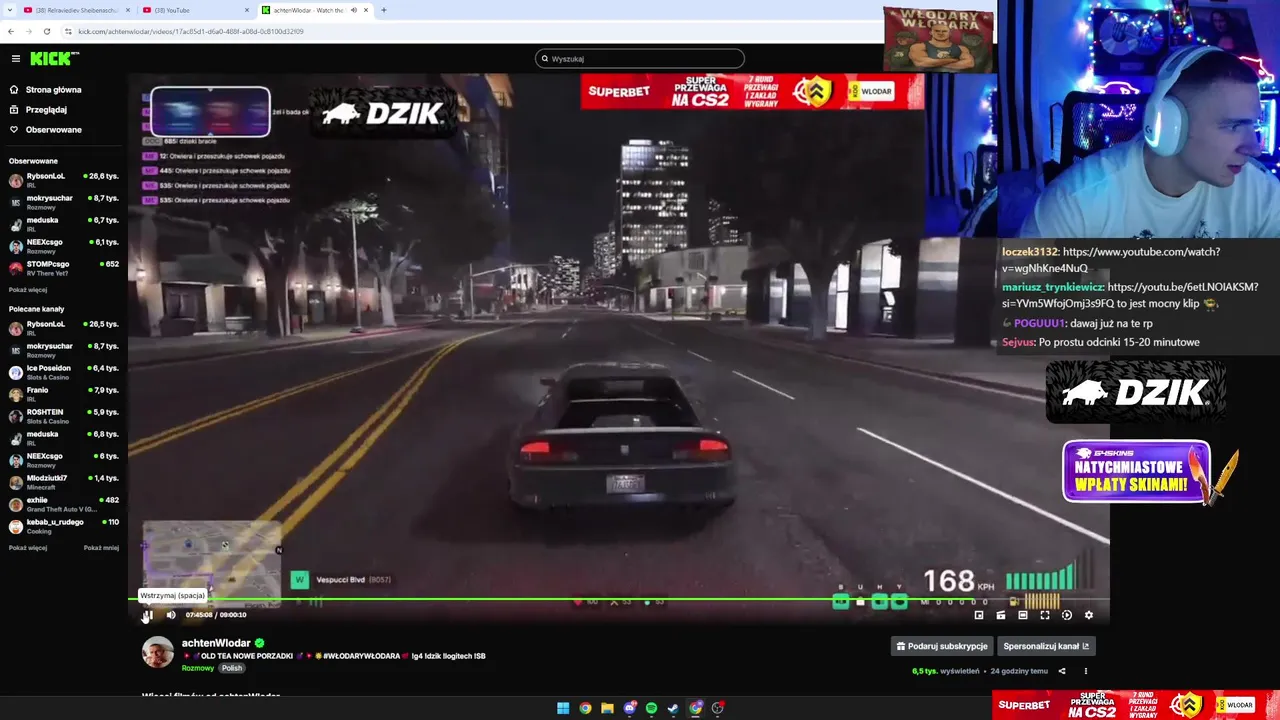This screenshot has width=1280, height=720.
Task: Mute the Kick tab via speaker icon
Action: pos(353,10)
